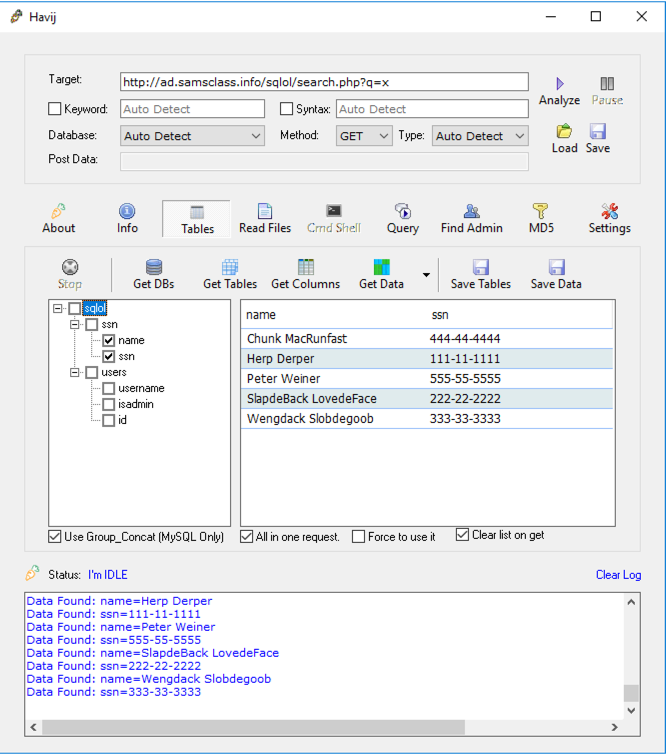
Task: Select the SlapdeBack LovedeFace row
Action: click(427, 399)
